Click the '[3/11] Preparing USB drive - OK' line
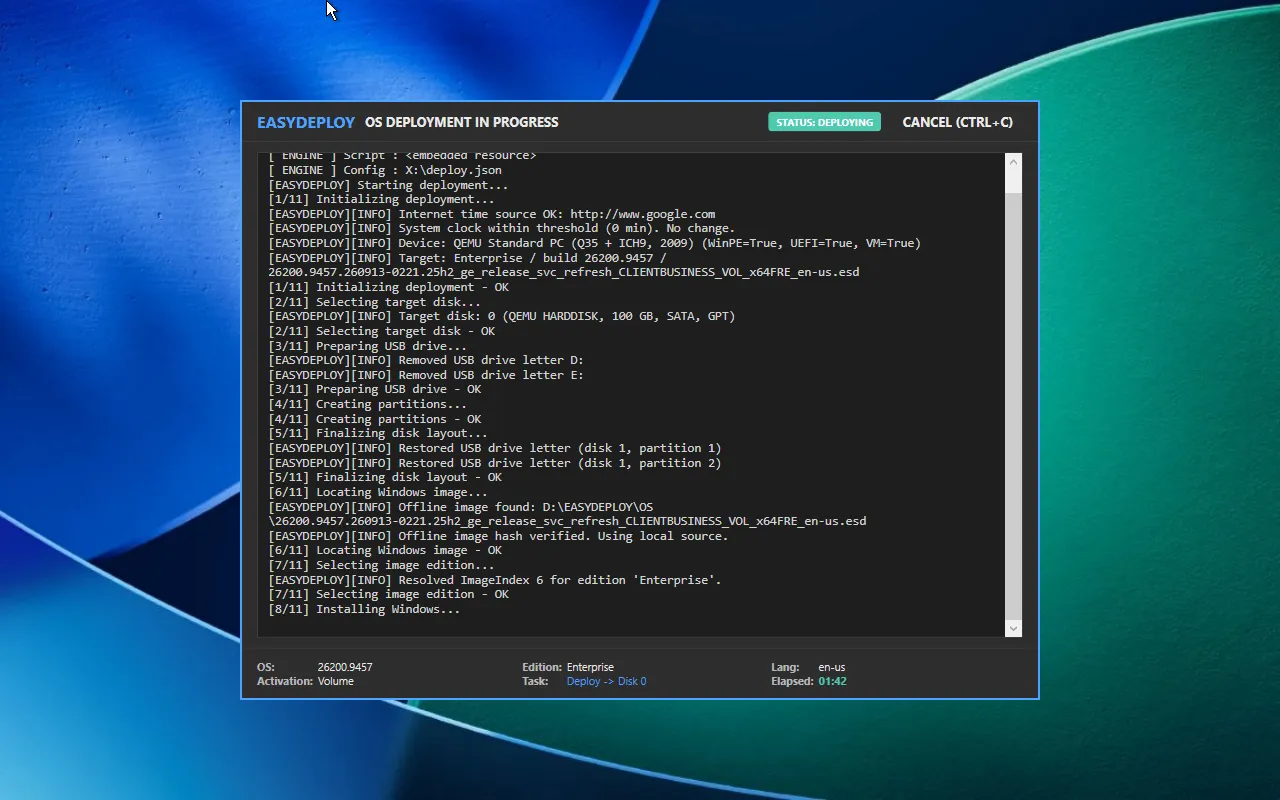The width and height of the screenshot is (1280, 800). 374,389
